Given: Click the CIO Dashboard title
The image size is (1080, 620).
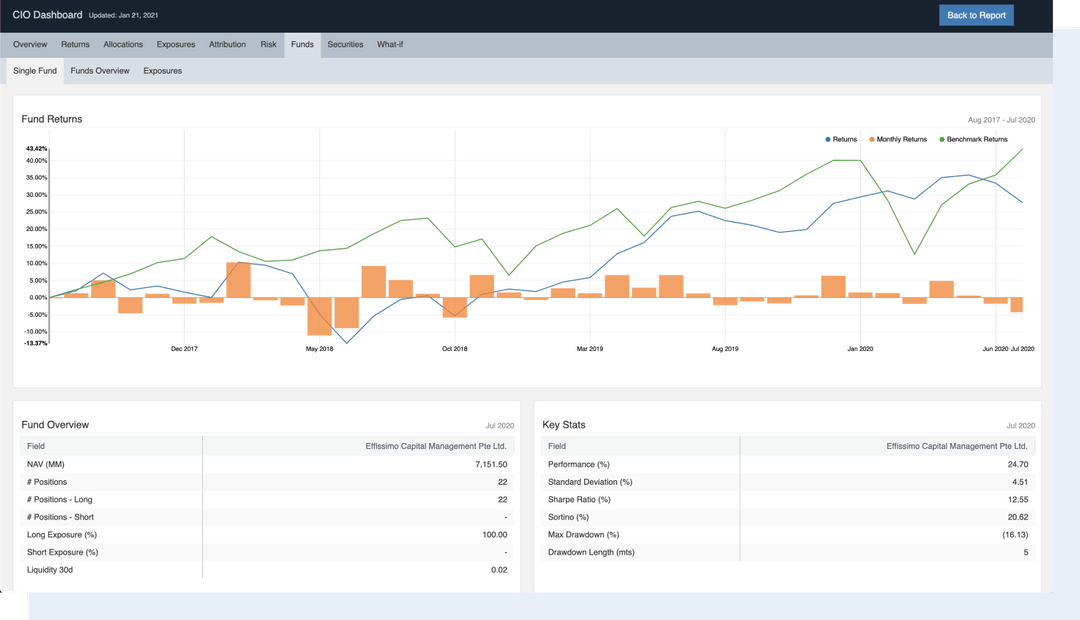Looking at the screenshot, I should point(45,14).
